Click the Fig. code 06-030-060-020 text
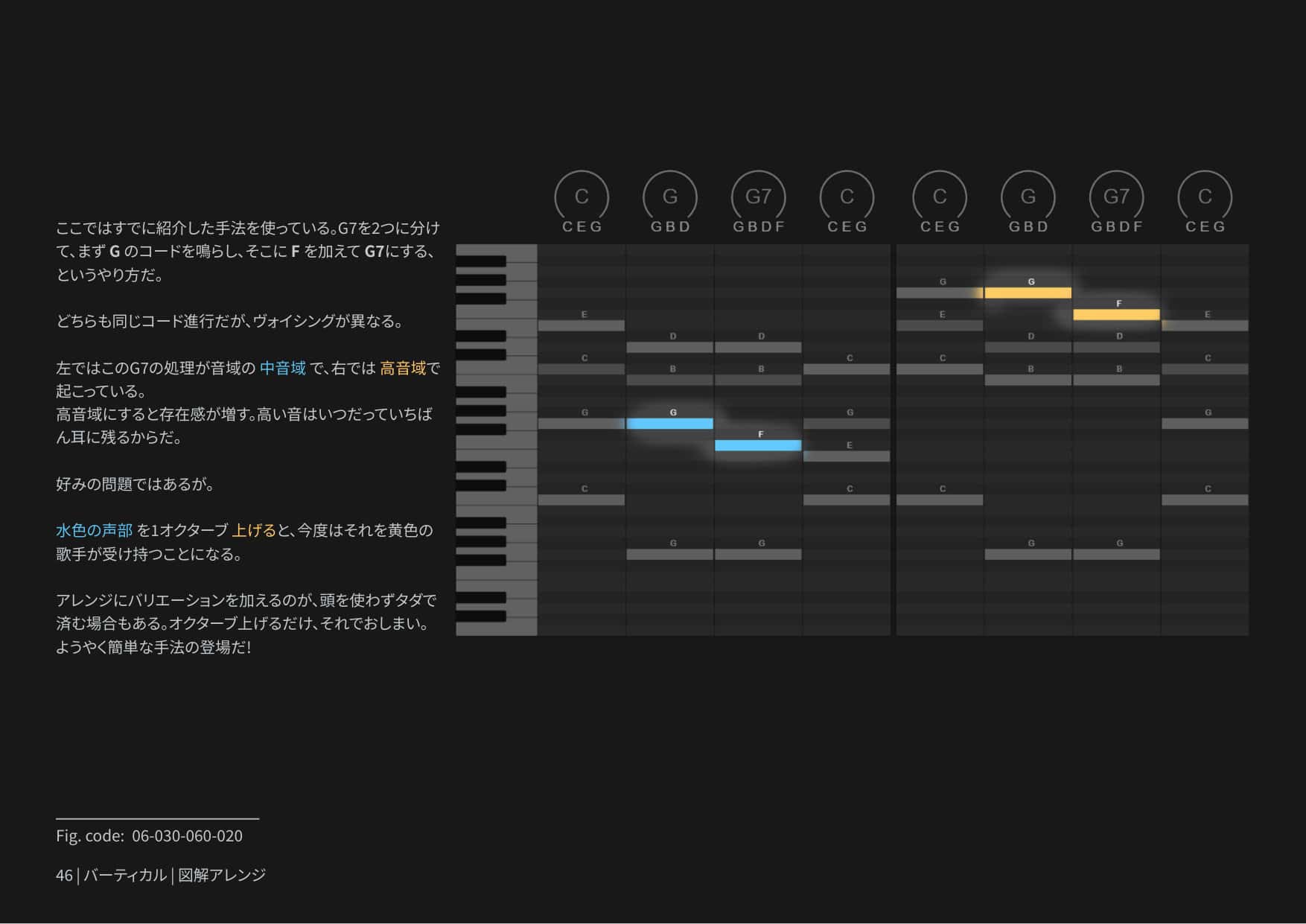 [149, 835]
